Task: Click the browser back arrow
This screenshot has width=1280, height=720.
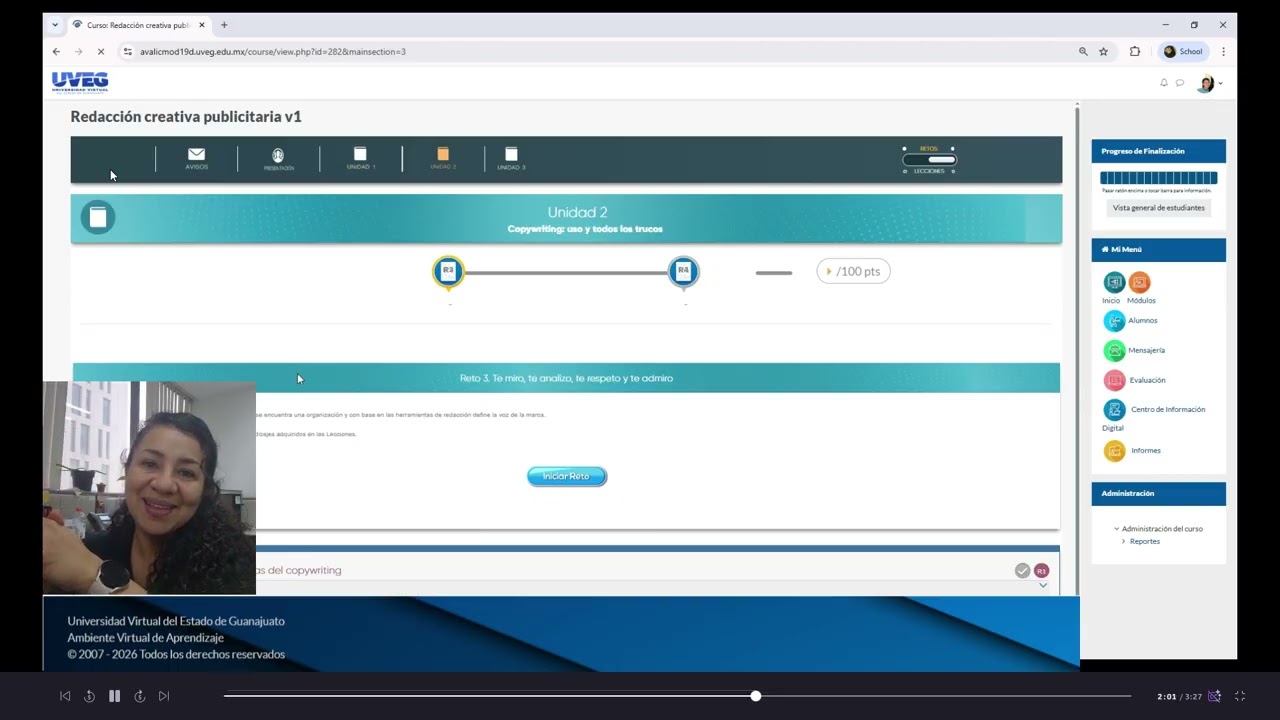Action: 56,51
